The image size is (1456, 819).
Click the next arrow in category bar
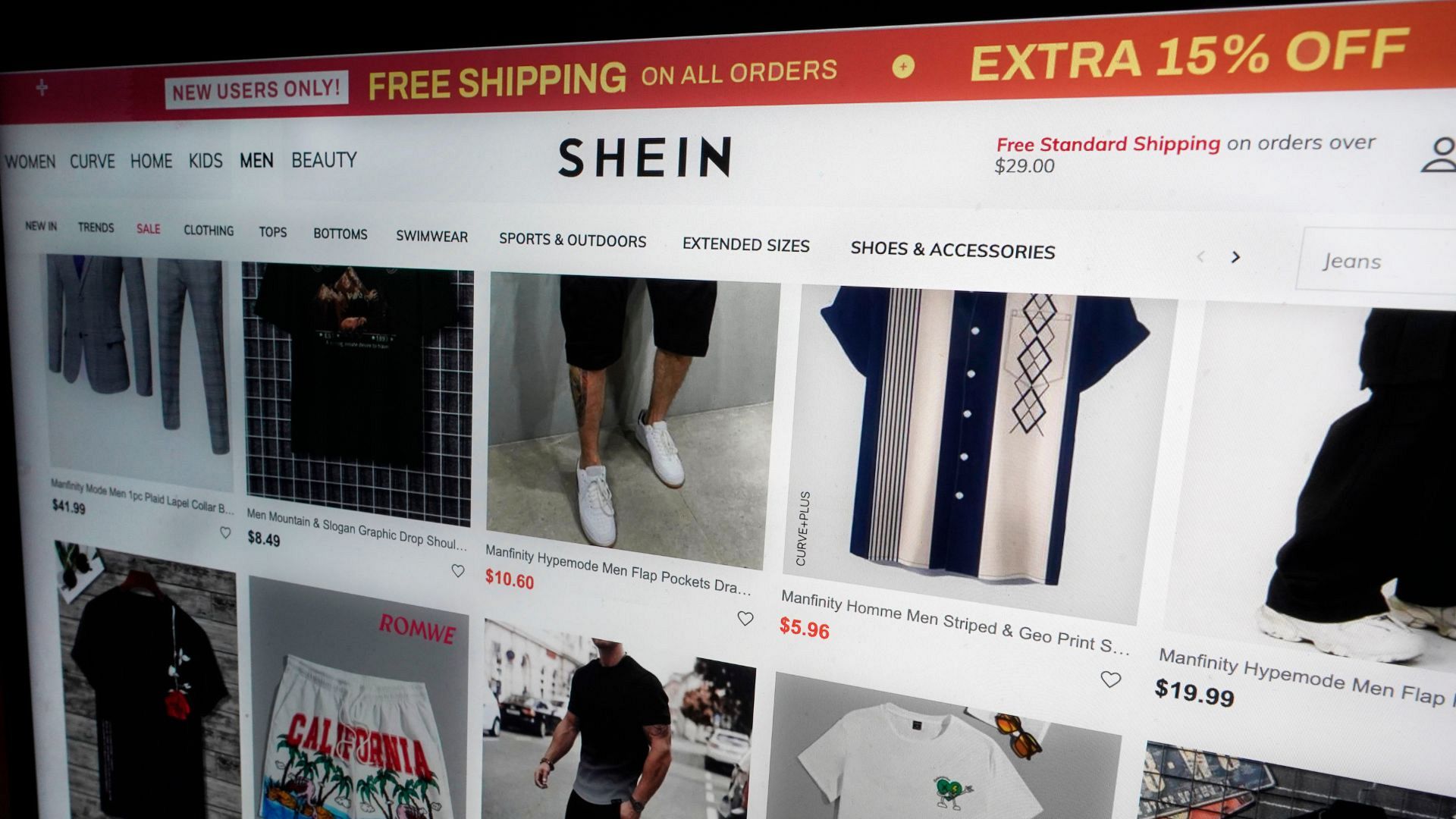(x=1235, y=257)
